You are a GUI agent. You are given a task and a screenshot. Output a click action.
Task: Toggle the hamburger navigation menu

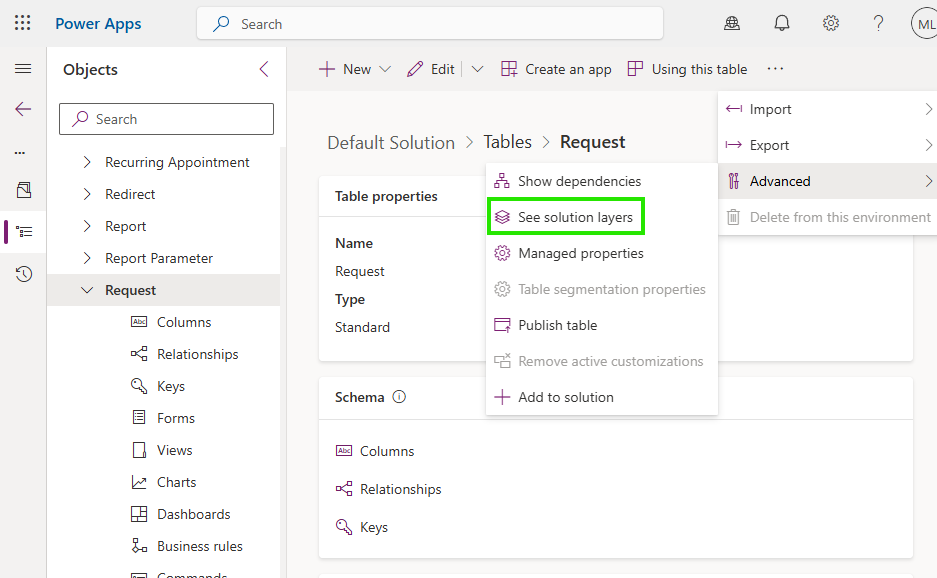[23, 69]
